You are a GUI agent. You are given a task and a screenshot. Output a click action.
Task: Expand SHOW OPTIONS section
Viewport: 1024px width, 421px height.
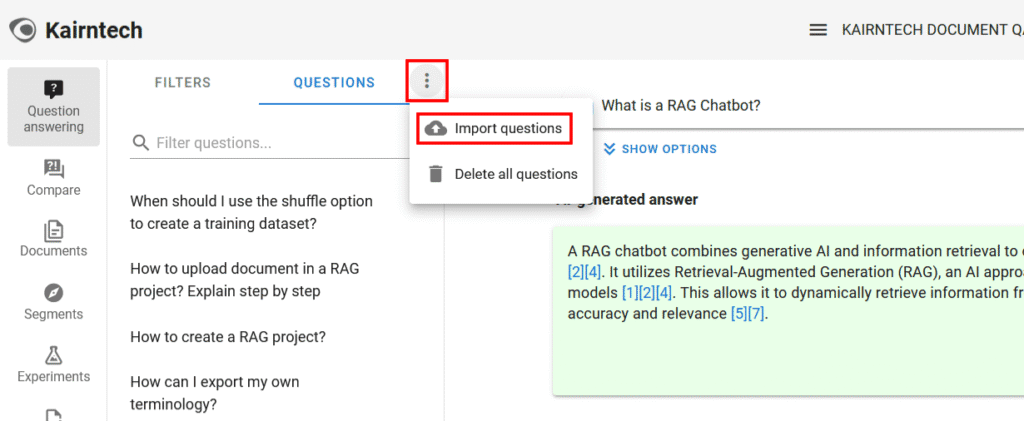pos(660,149)
